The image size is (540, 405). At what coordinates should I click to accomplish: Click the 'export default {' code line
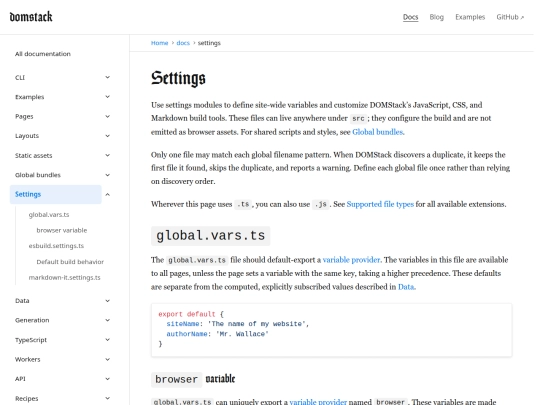click(191, 314)
